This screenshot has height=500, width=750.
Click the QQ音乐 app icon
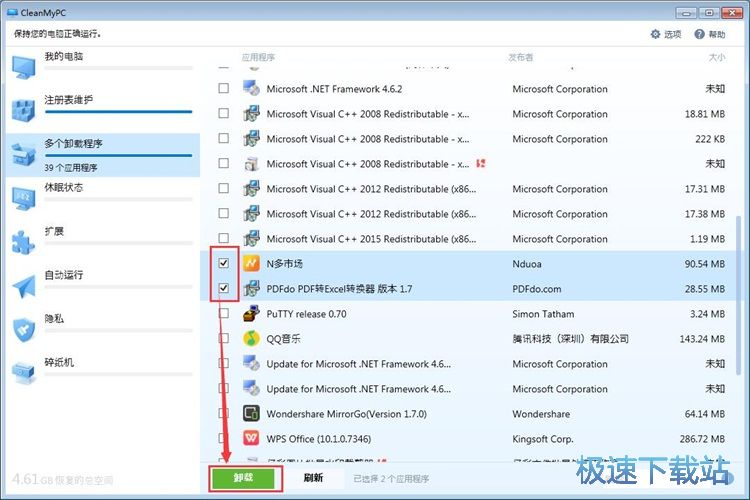(252, 338)
